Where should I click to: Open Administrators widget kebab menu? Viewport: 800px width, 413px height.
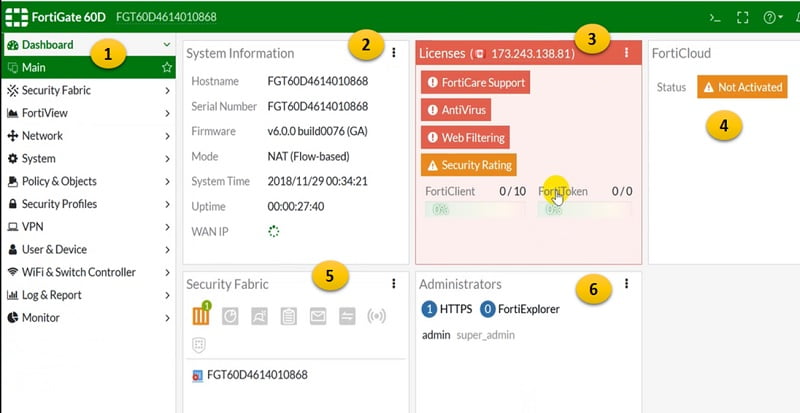pyautogui.click(x=627, y=283)
